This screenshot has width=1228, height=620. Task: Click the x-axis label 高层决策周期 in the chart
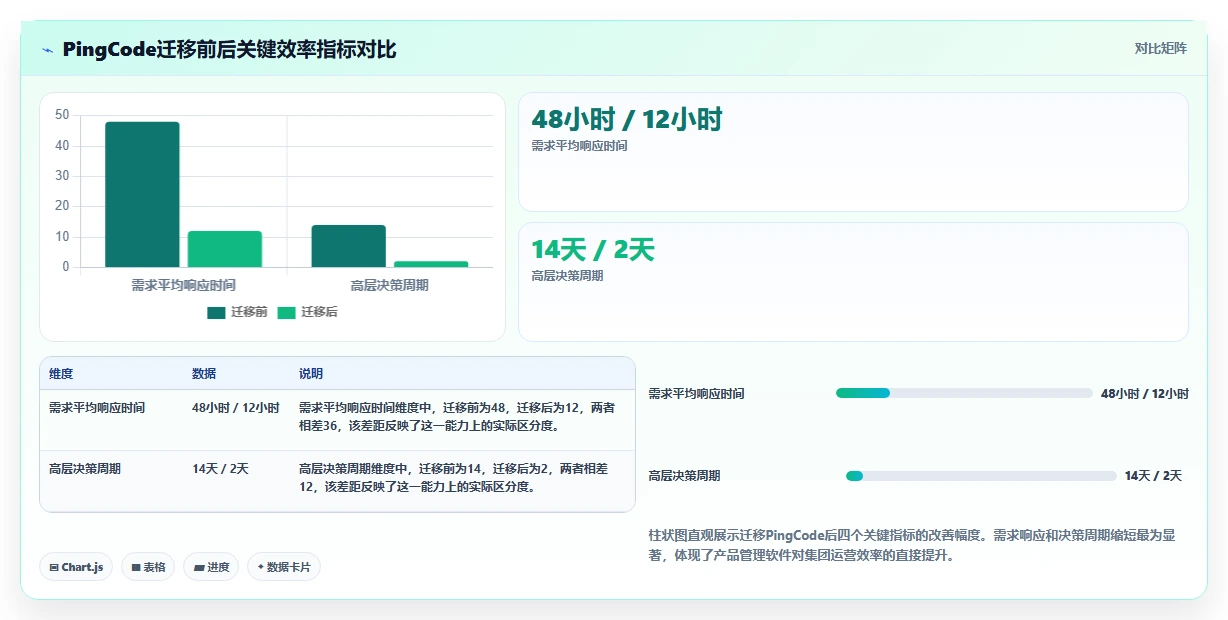click(389, 285)
